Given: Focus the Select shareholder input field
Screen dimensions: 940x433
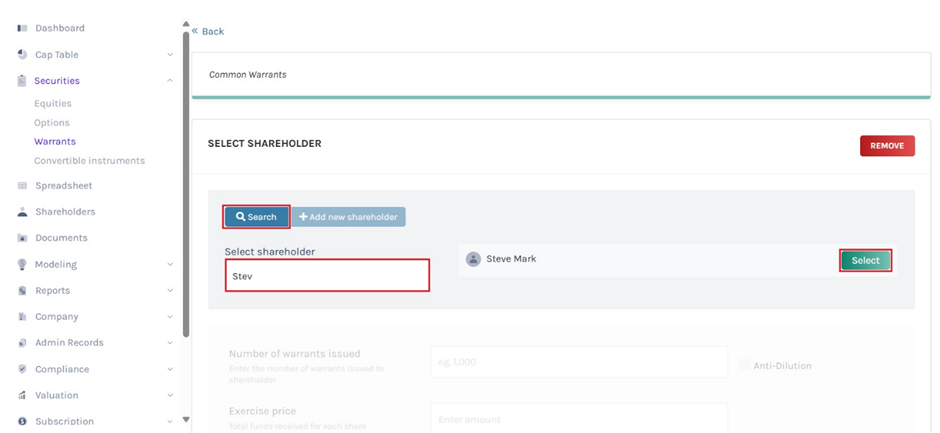Looking at the screenshot, I should 327,276.
